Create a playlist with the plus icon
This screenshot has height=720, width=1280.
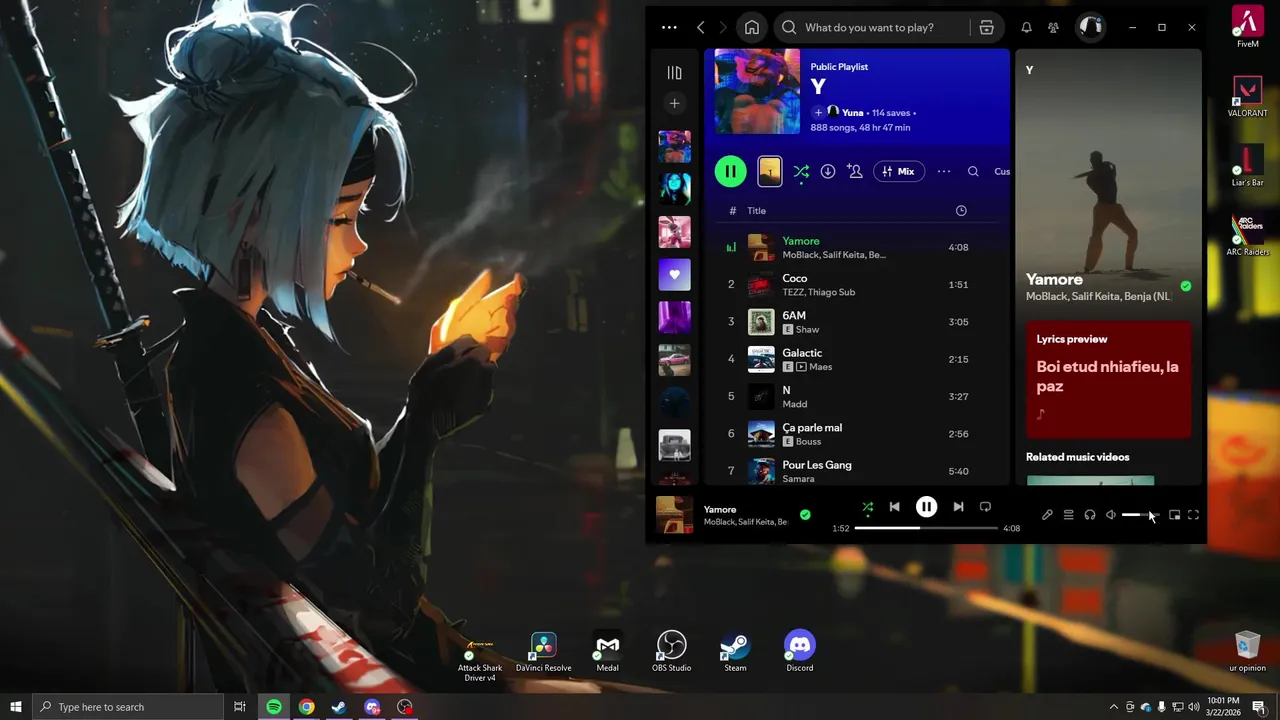(x=674, y=103)
